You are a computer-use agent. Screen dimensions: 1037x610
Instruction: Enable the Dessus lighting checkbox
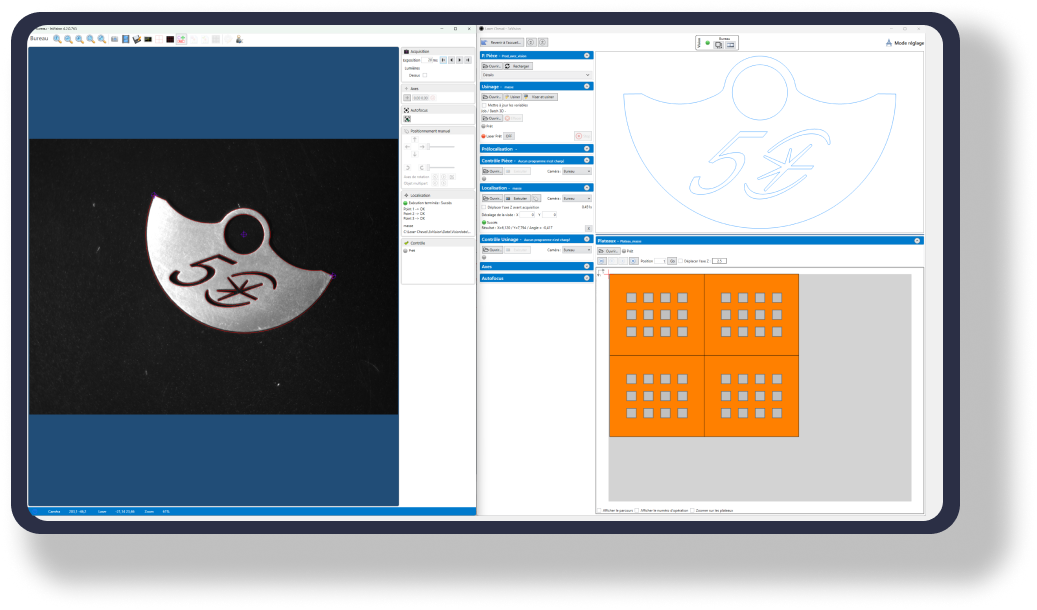pos(425,75)
